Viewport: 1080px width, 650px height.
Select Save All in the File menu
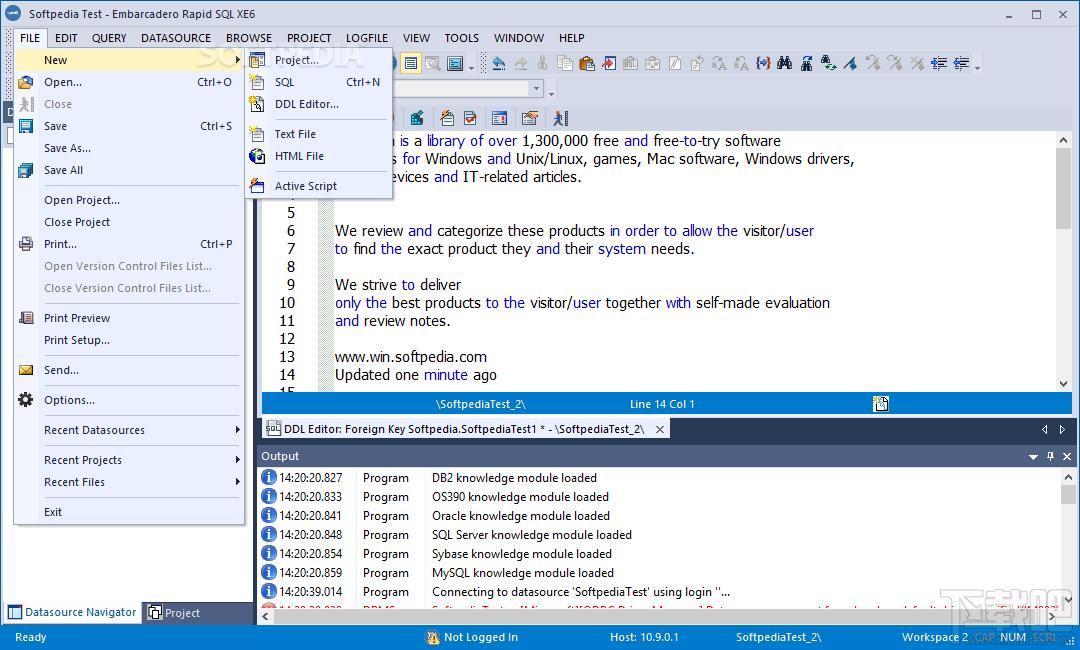tap(129, 170)
